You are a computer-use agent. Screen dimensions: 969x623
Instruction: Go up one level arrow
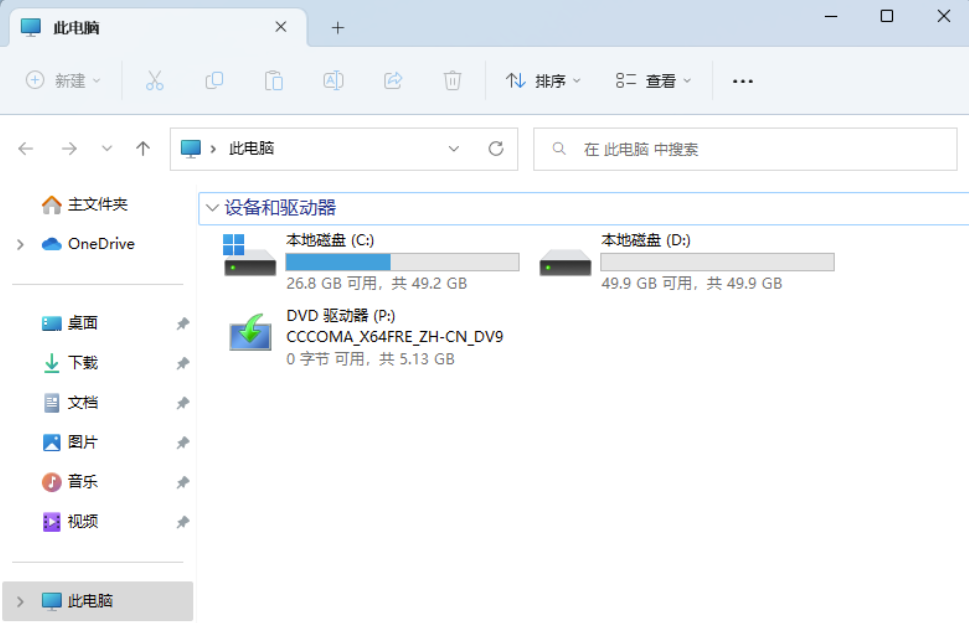pos(143,148)
